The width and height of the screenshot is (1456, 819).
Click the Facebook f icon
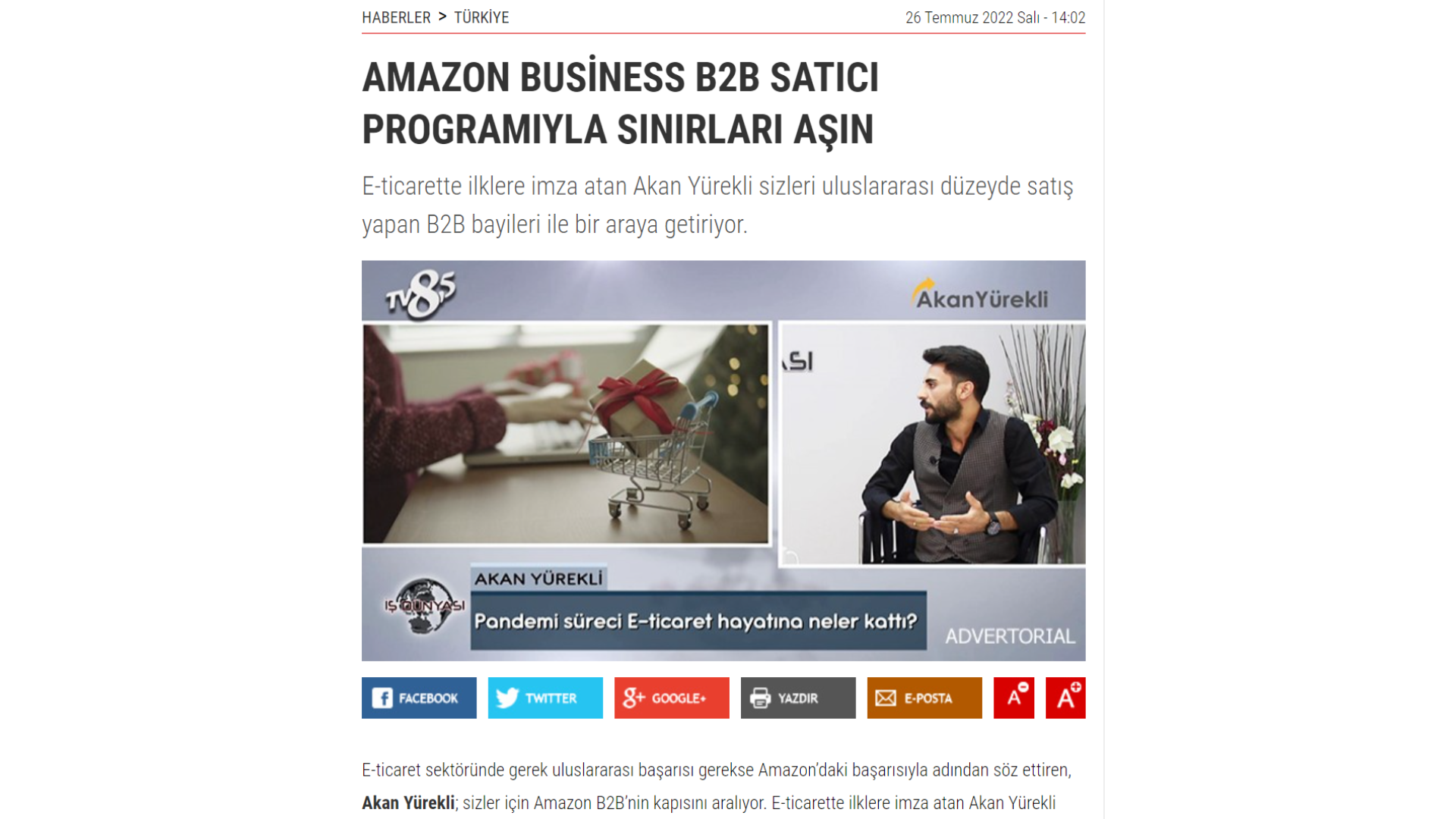click(382, 698)
